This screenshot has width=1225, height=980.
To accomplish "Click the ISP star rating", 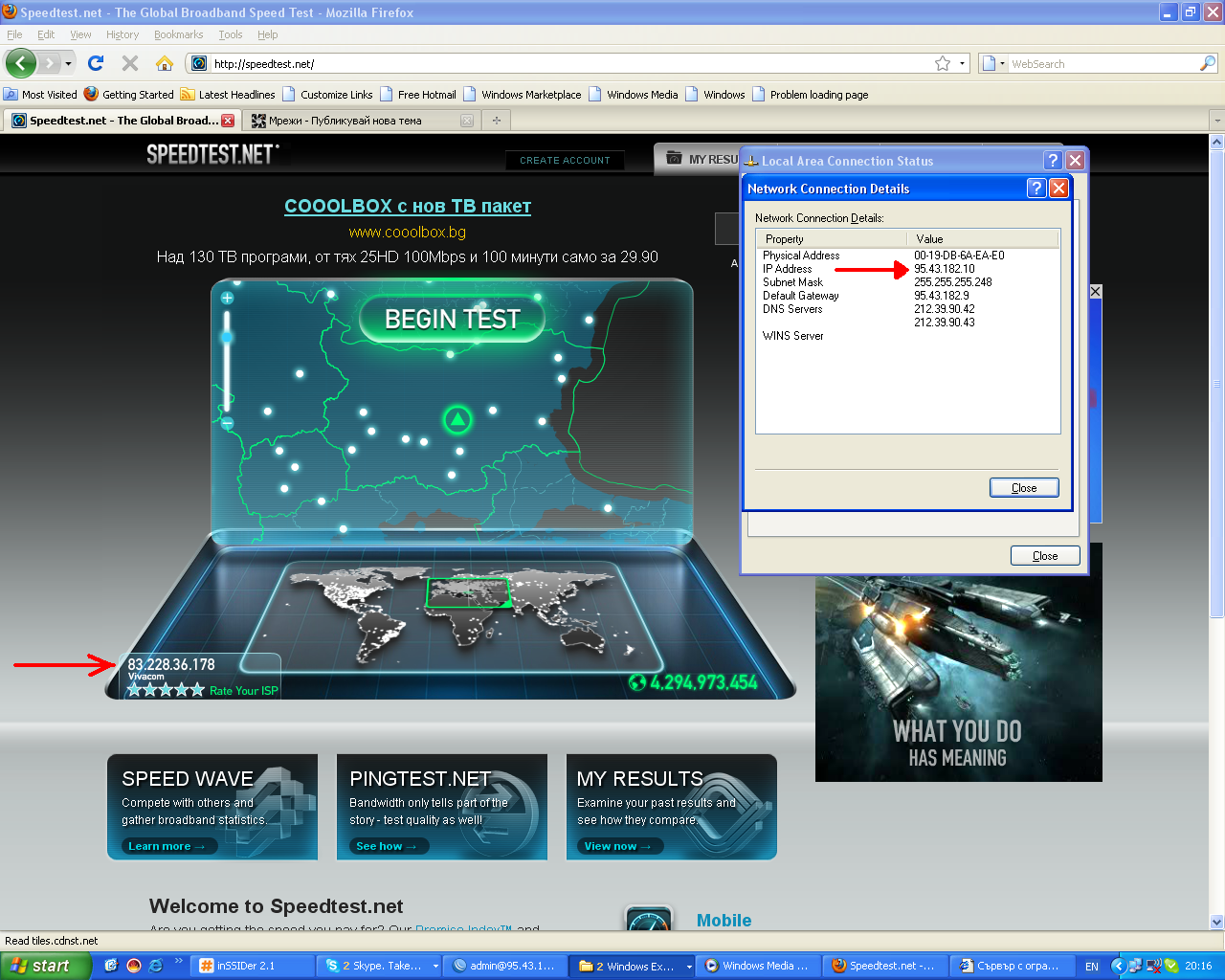I will pos(166,690).
